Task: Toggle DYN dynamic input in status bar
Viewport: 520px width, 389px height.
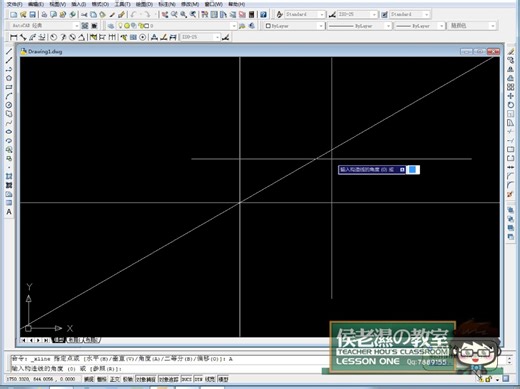Action: click(x=198, y=379)
